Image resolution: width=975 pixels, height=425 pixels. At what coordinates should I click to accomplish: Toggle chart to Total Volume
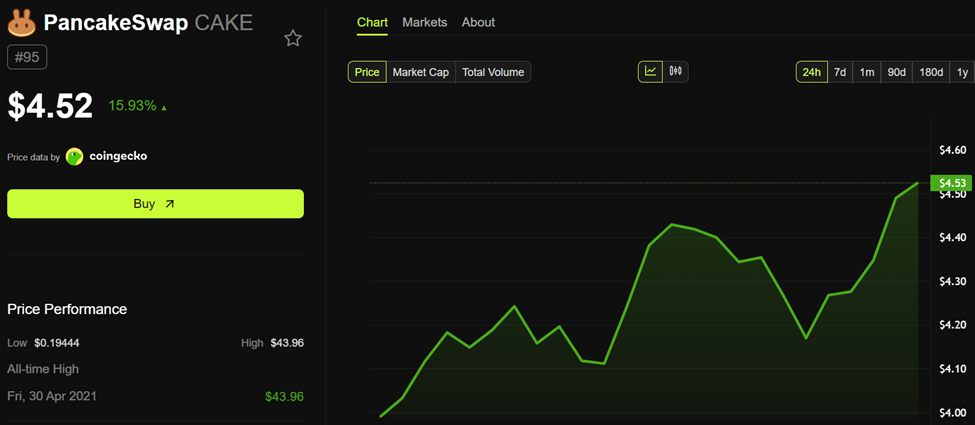tap(493, 72)
